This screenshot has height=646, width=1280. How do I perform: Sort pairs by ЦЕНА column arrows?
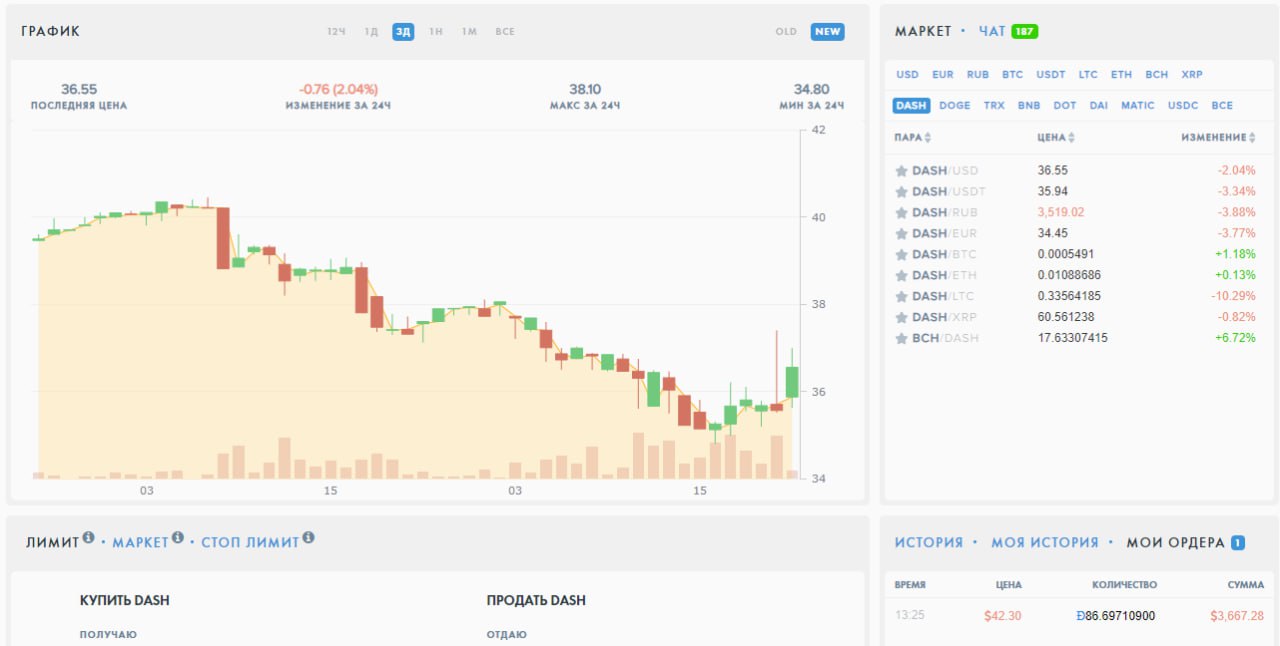[x=1071, y=137]
